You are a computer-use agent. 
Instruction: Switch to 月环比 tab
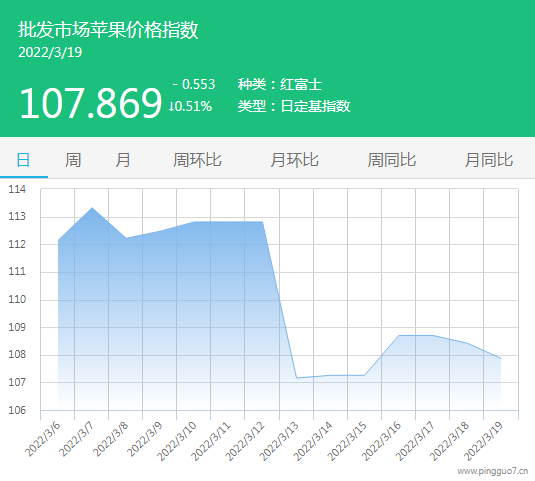294,160
